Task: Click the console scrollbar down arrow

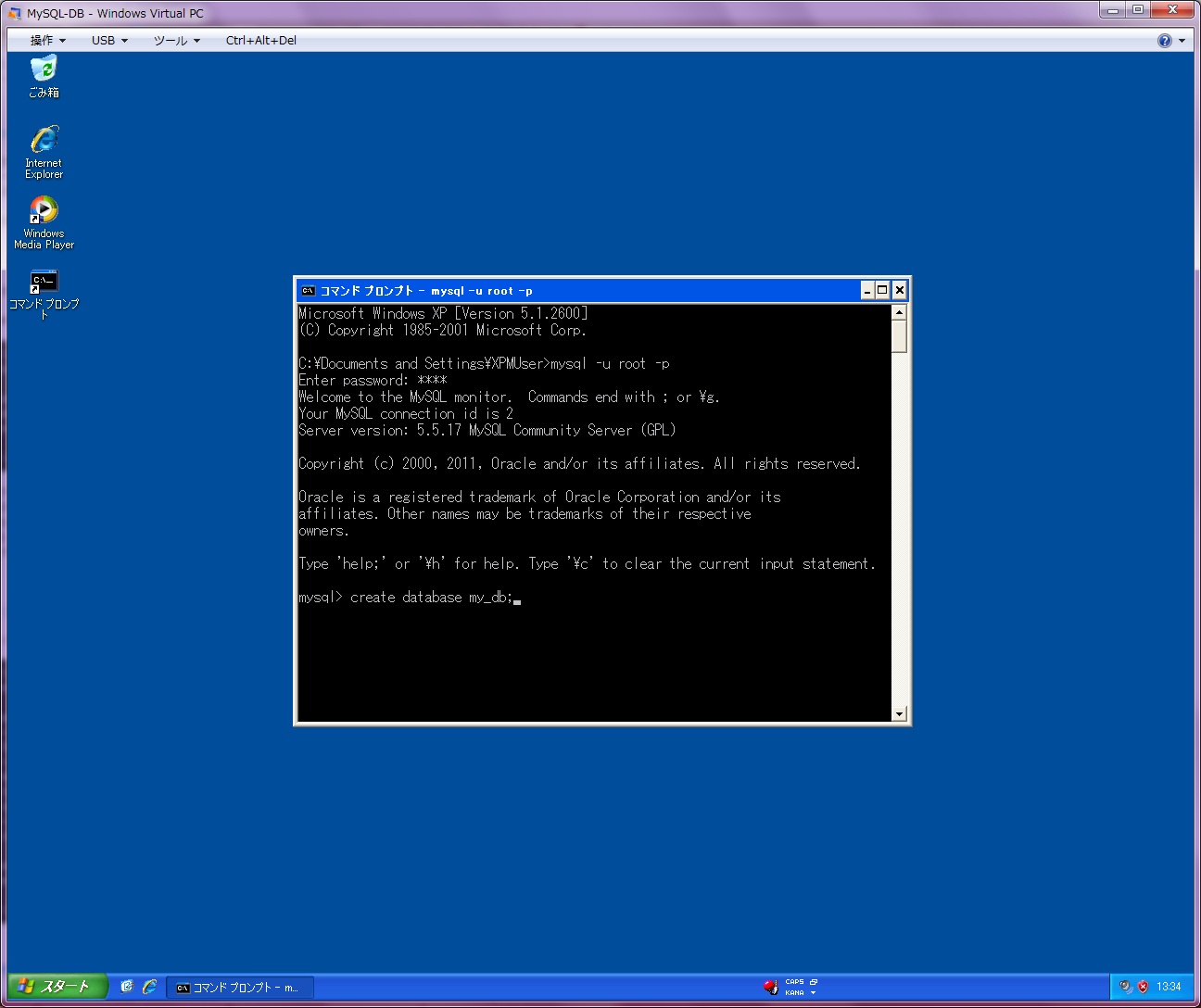Action: click(x=899, y=713)
